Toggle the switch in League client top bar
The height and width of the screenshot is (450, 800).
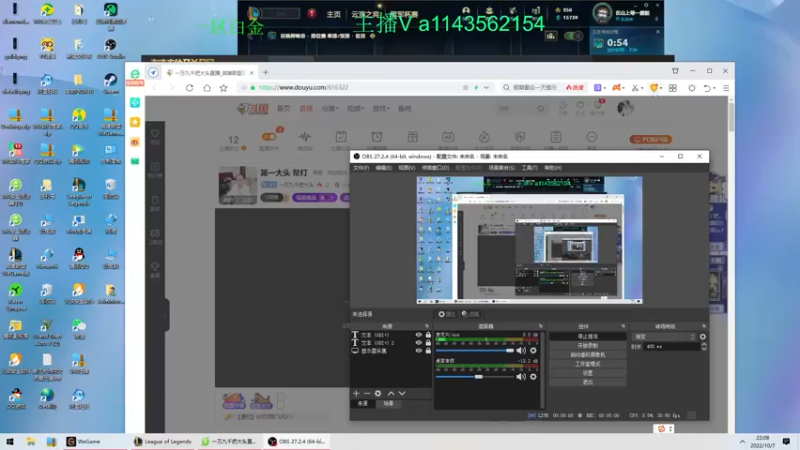click(573, 36)
